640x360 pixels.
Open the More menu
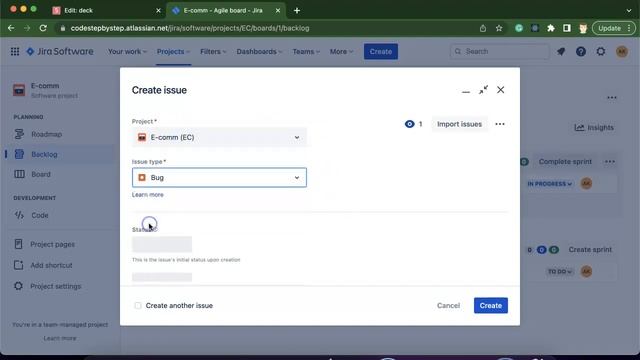(341, 51)
